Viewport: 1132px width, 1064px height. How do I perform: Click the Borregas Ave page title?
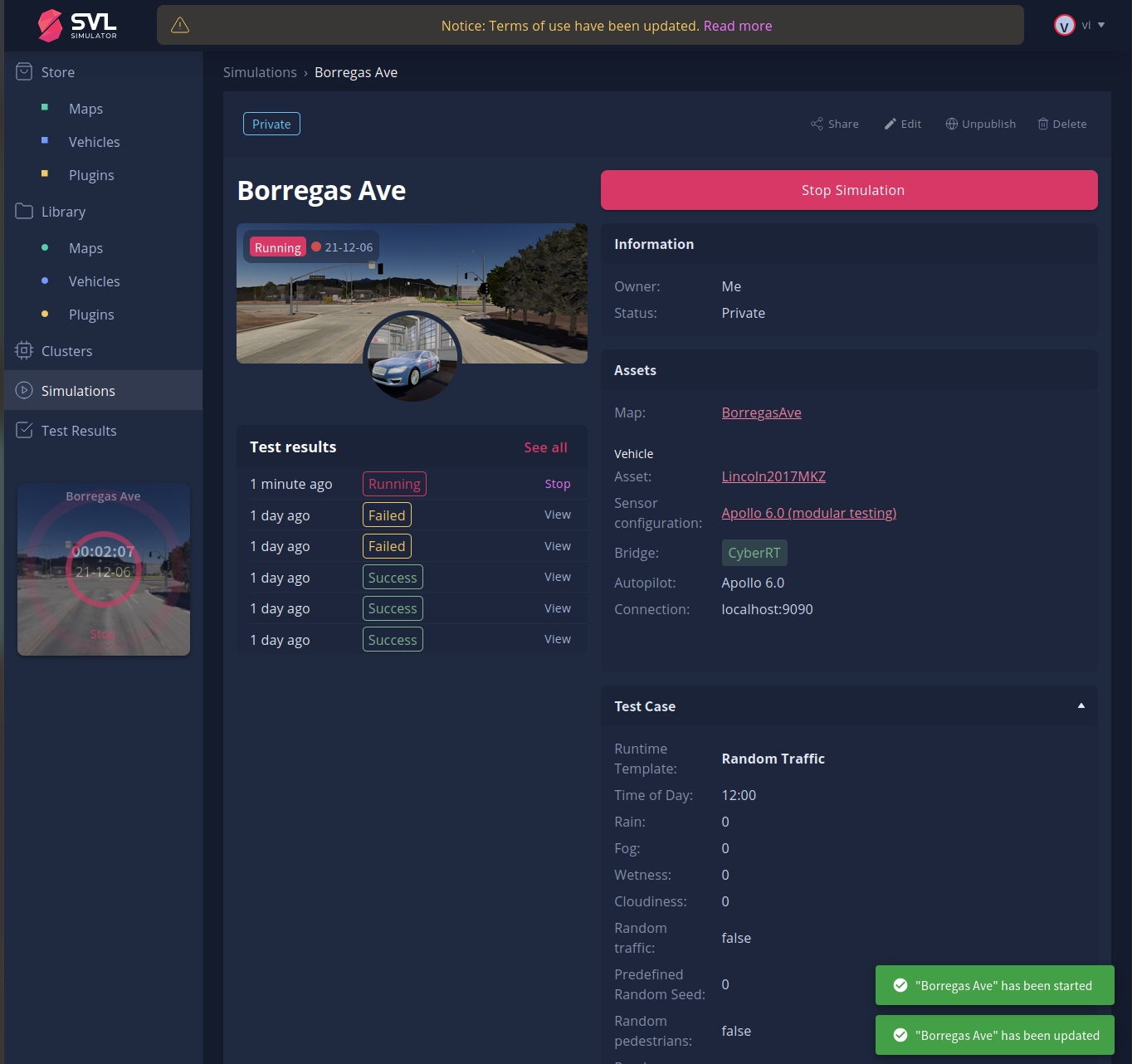(321, 191)
